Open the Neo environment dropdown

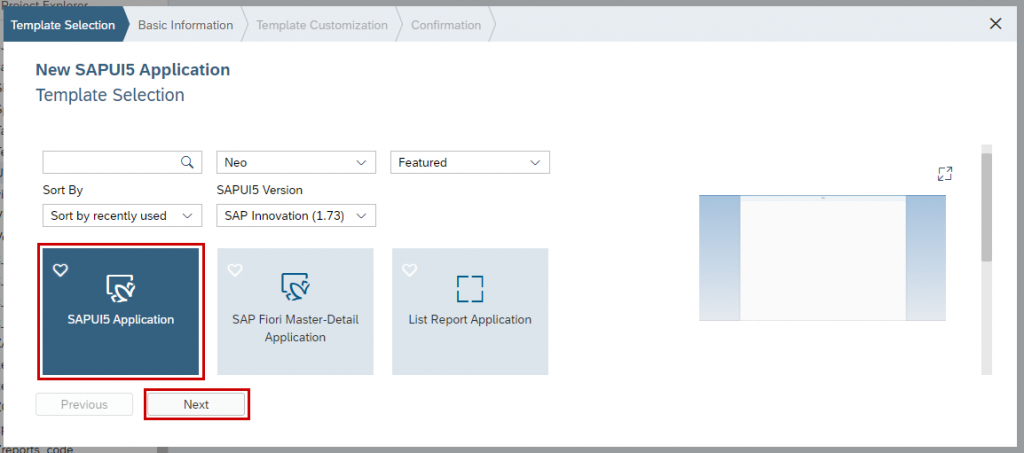296,163
